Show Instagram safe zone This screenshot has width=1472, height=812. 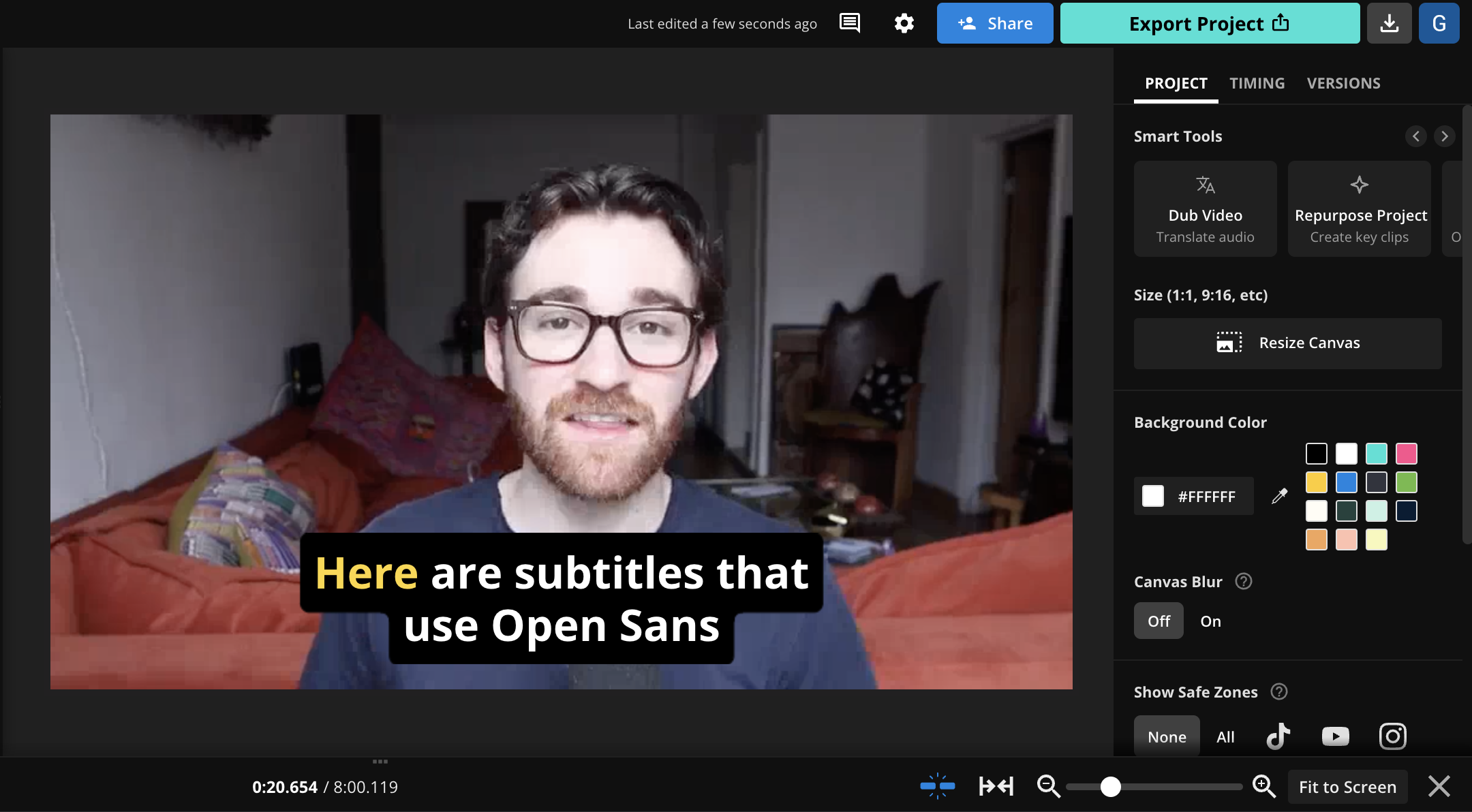(1392, 736)
